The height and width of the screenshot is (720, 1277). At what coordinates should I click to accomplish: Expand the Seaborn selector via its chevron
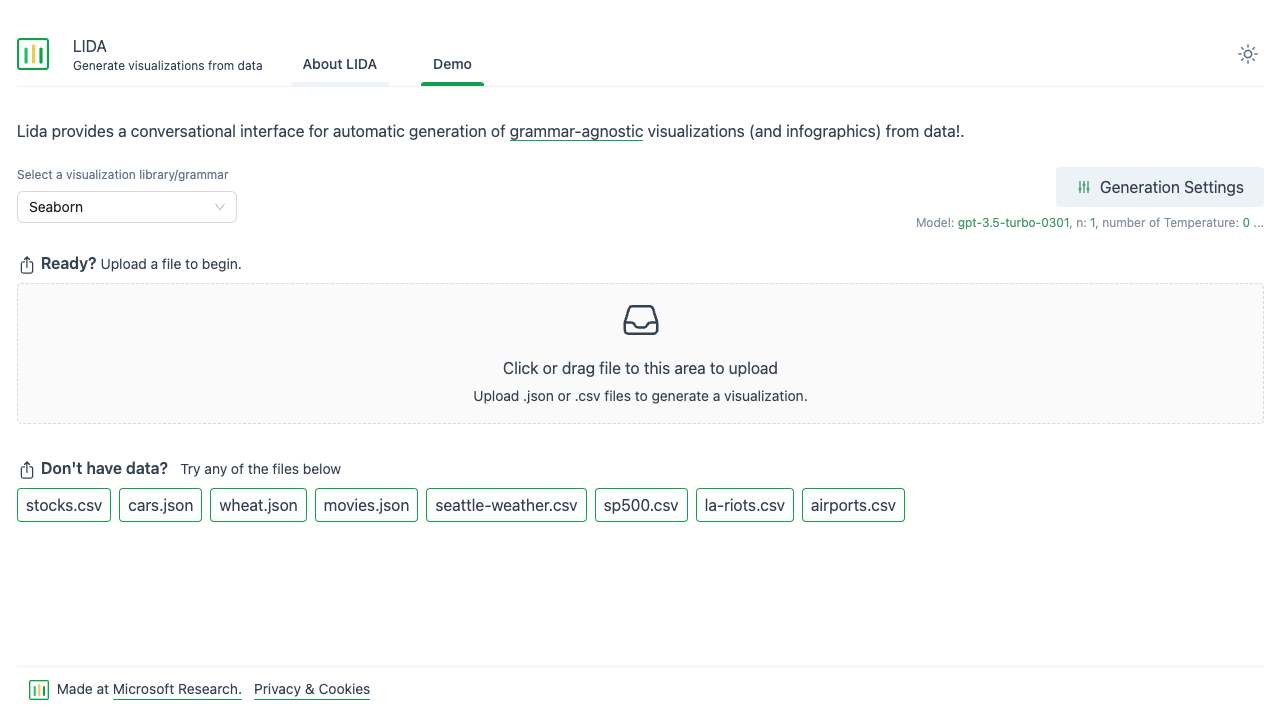219,207
